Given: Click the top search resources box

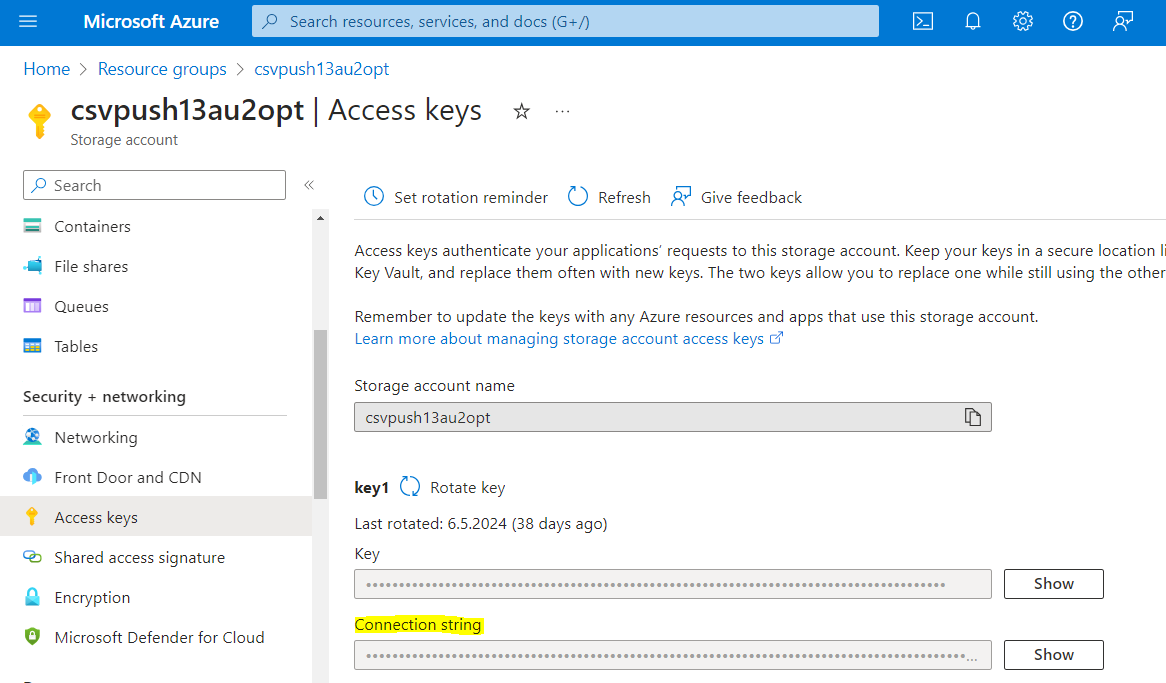Looking at the screenshot, I should point(565,21).
